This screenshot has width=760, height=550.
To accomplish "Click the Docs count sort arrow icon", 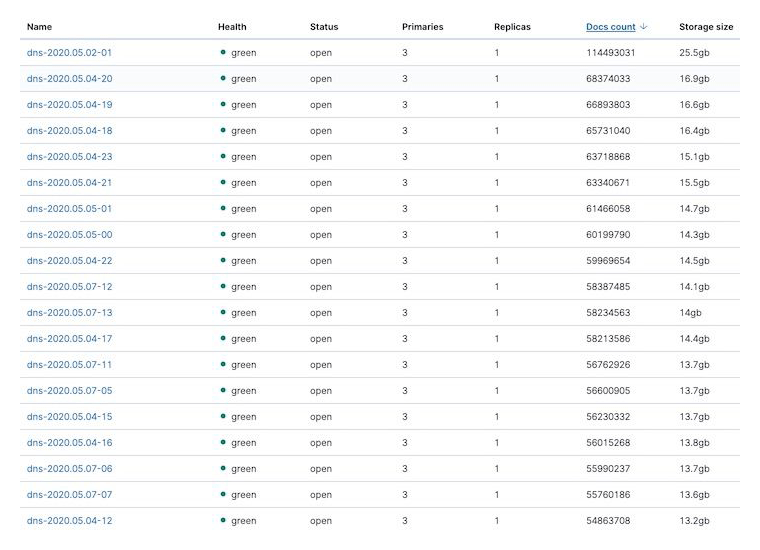I will (x=643, y=27).
